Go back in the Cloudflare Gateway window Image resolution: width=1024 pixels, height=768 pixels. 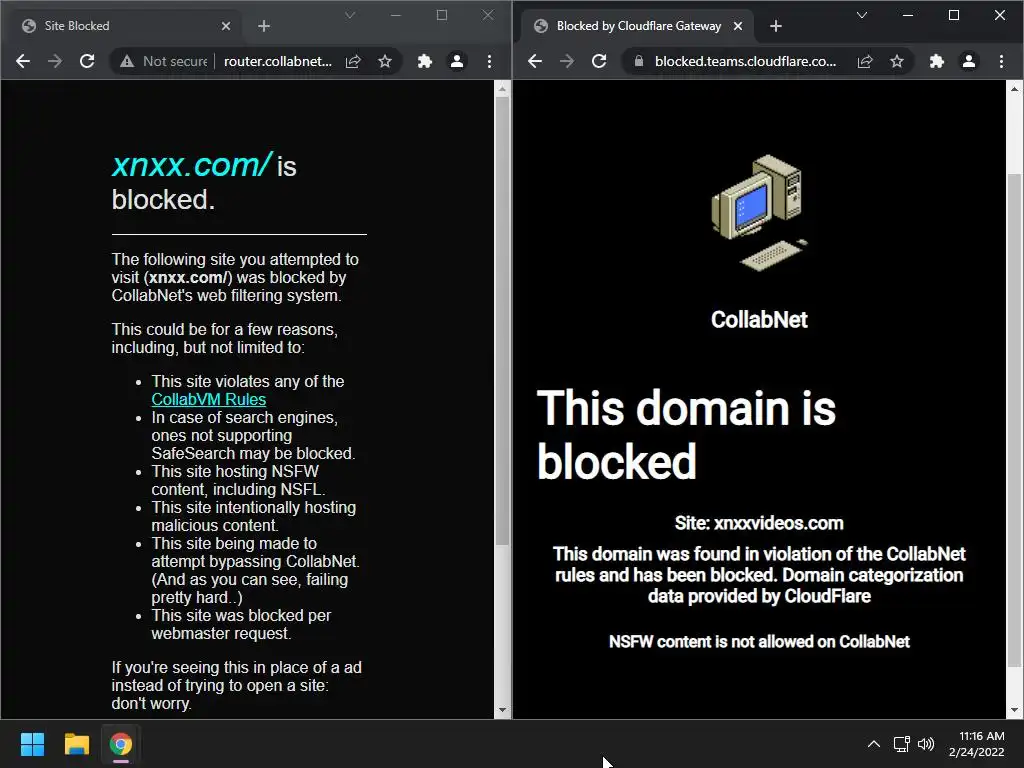(x=535, y=61)
